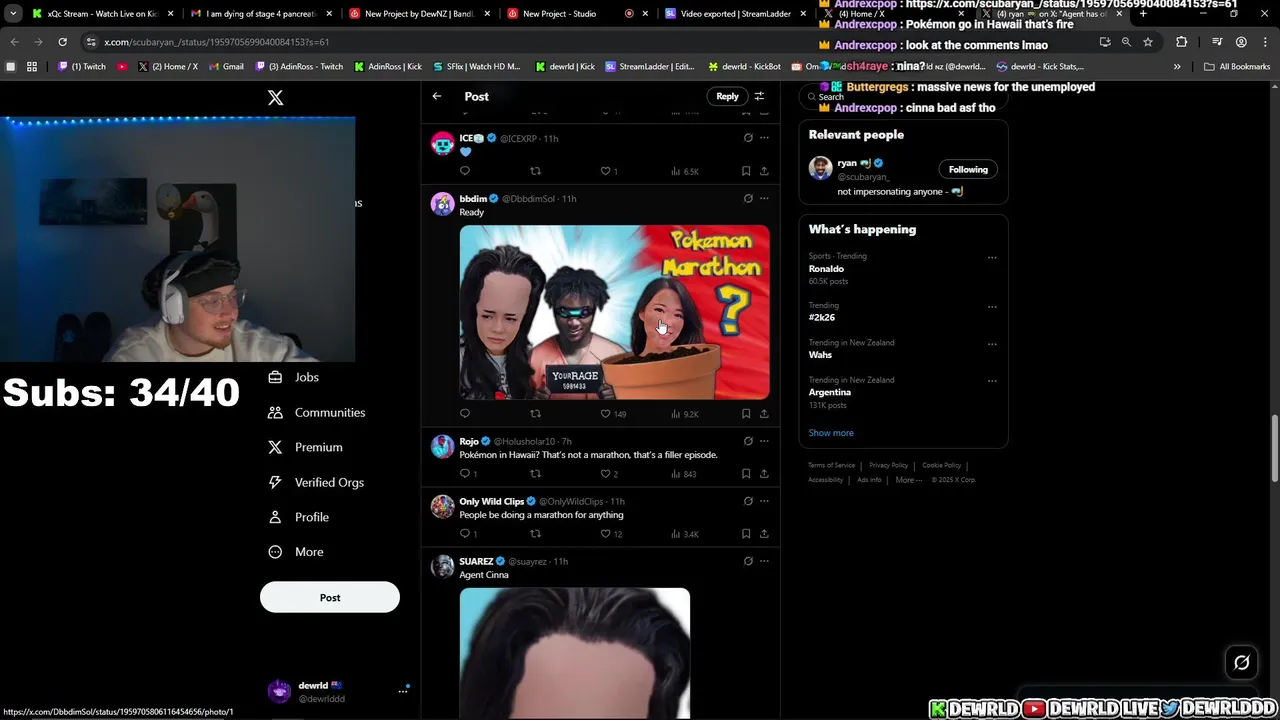This screenshot has width=1280, height=720.
Task: Like the ICE heart reply
Action: [605, 171]
